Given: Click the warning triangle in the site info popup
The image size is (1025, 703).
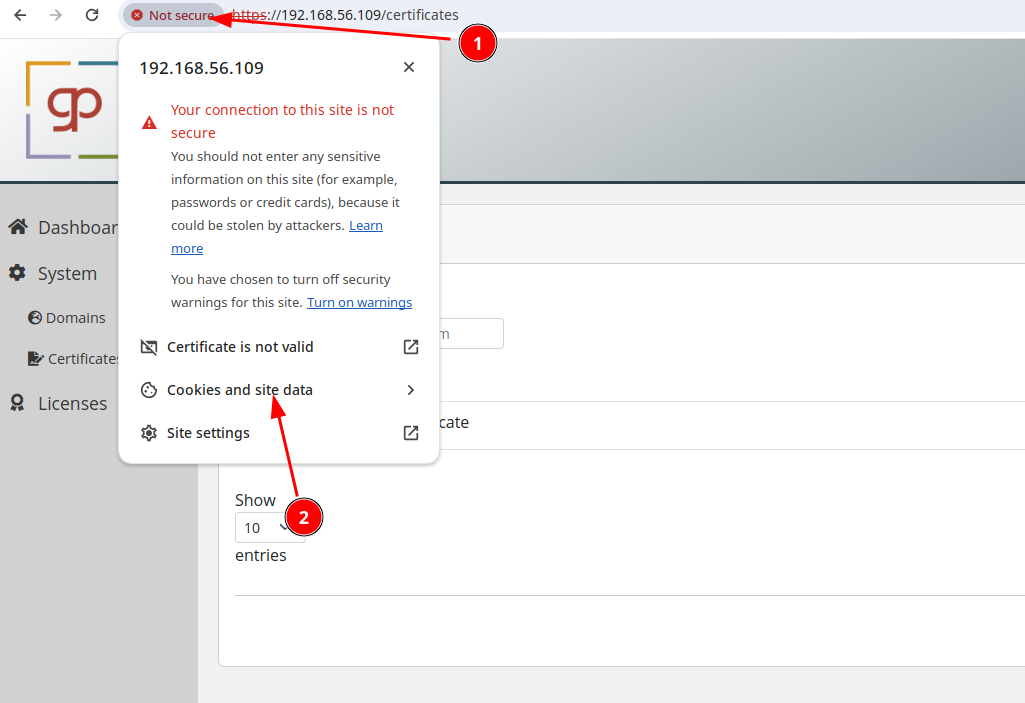Looking at the screenshot, I should [148, 122].
